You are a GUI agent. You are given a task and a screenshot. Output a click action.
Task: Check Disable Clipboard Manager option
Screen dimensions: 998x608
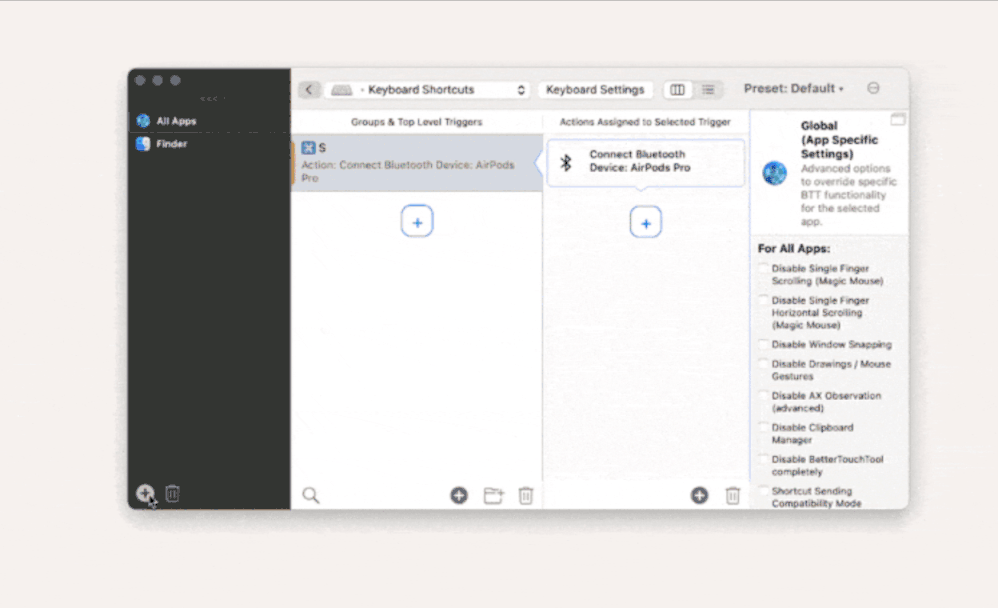(764, 428)
